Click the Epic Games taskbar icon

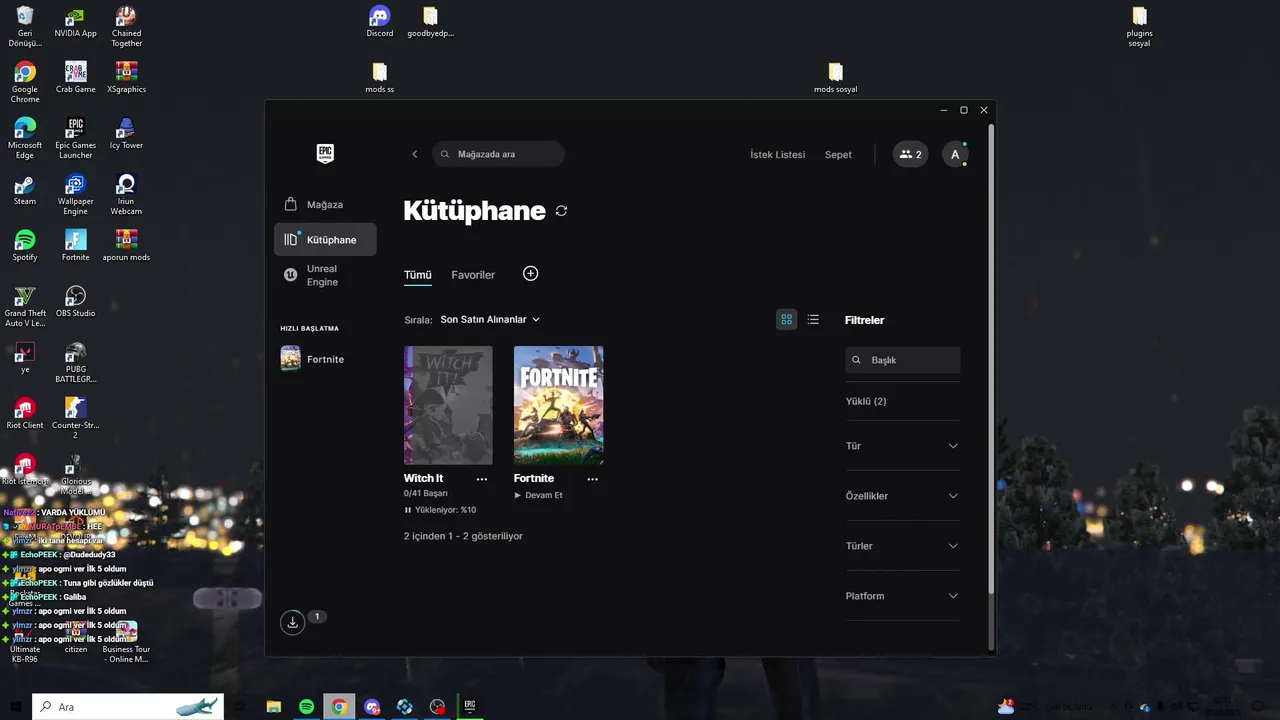(470, 707)
